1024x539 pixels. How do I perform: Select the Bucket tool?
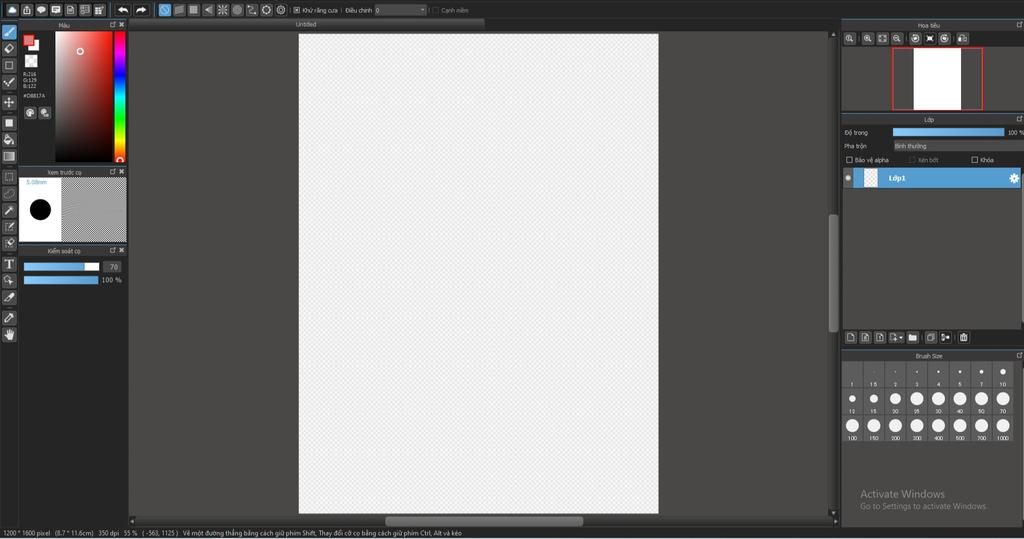click(x=9, y=140)
